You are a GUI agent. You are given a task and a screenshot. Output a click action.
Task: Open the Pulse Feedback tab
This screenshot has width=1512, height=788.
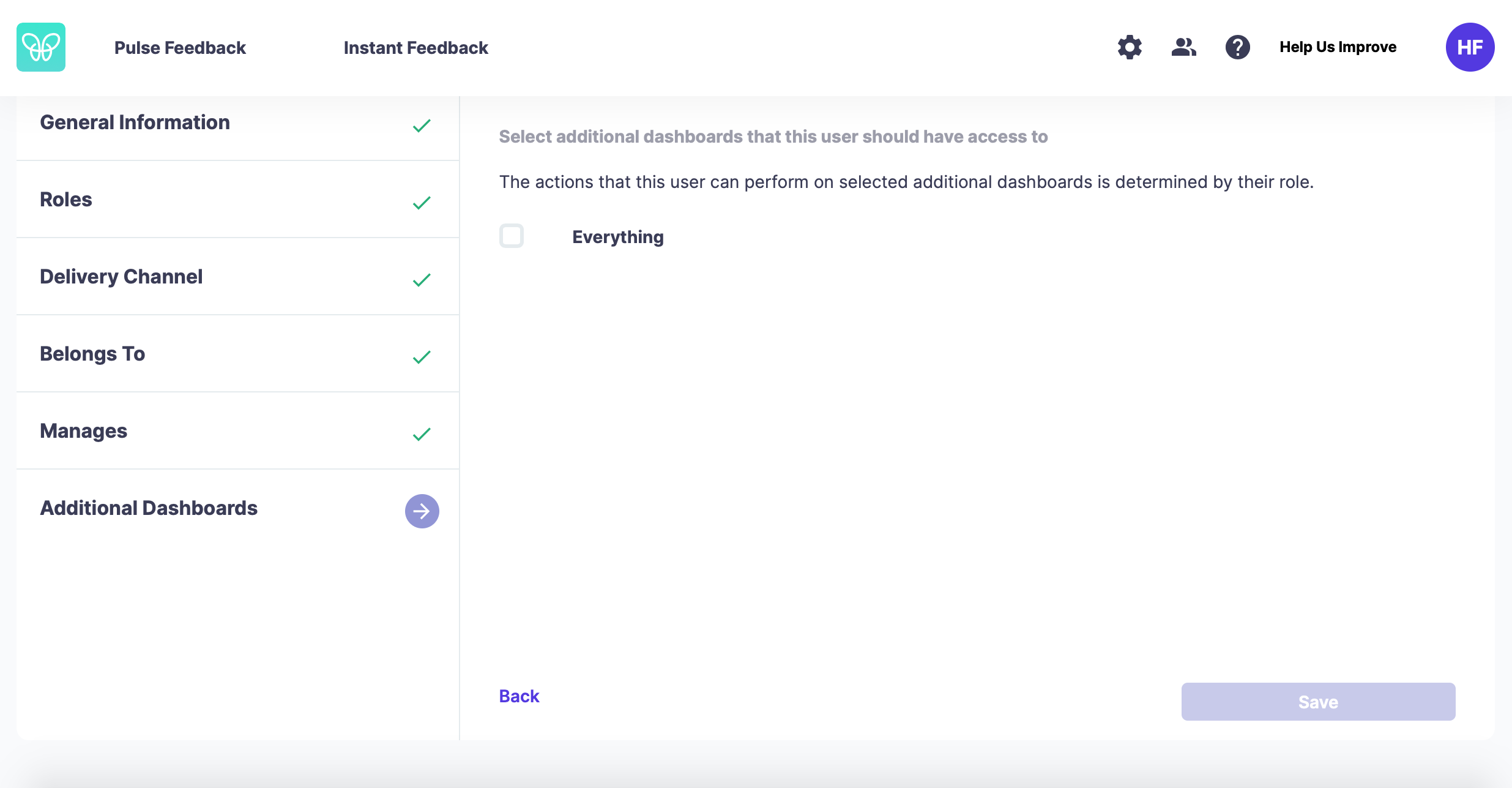180,48
